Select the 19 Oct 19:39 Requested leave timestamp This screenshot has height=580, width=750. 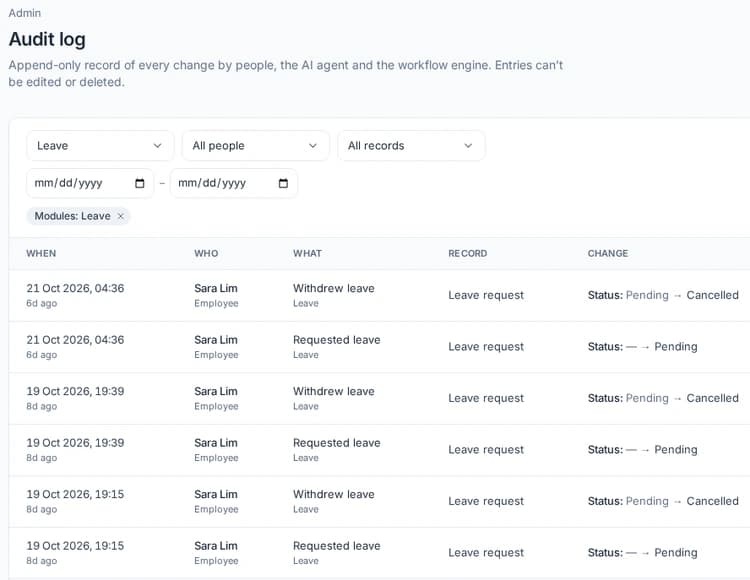tap(75, 443)
